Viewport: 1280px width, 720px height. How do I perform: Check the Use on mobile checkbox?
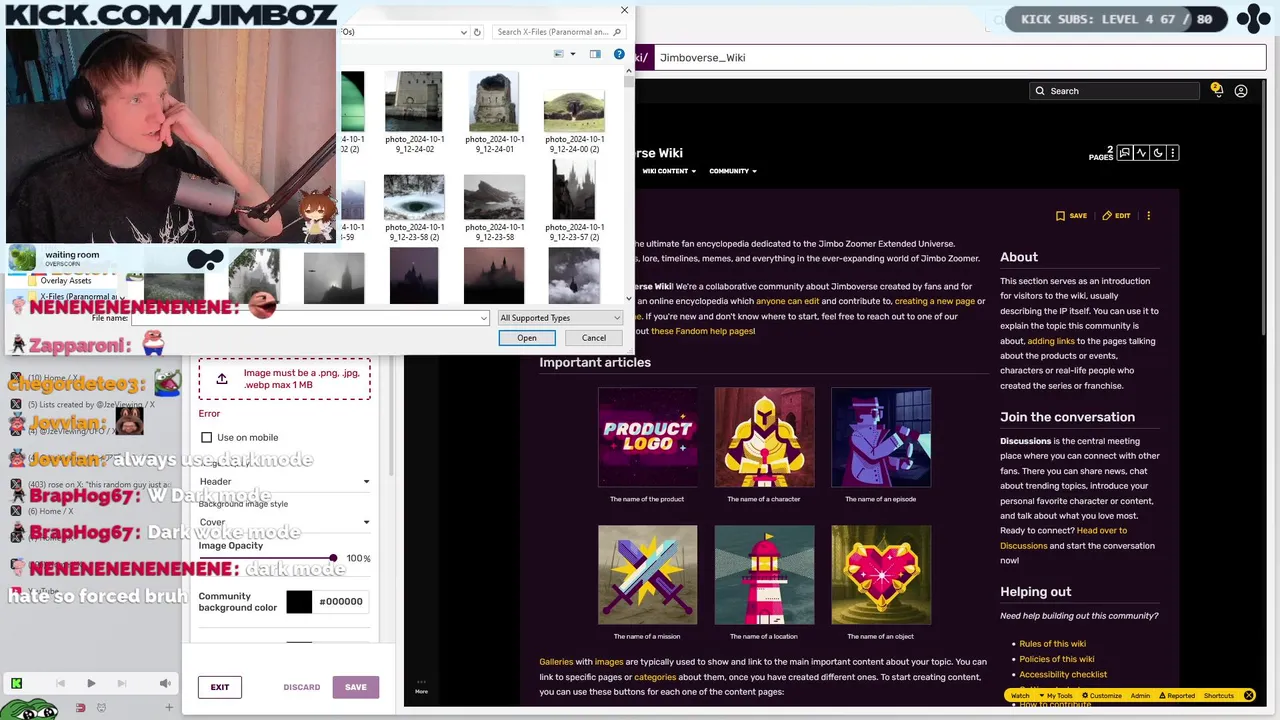point(207,437)
